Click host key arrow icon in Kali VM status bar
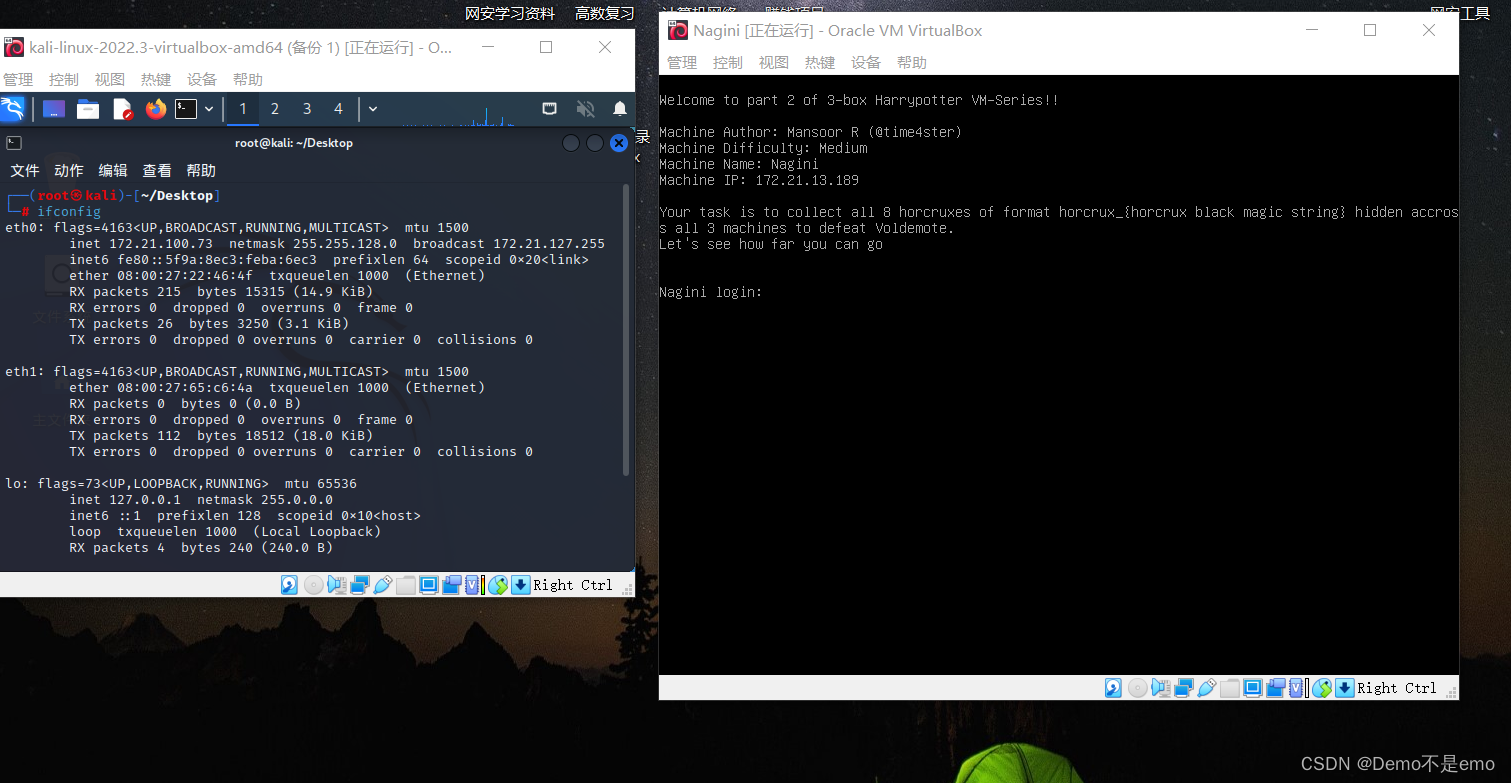The image size is (1511, 783). tap(520, 585)
